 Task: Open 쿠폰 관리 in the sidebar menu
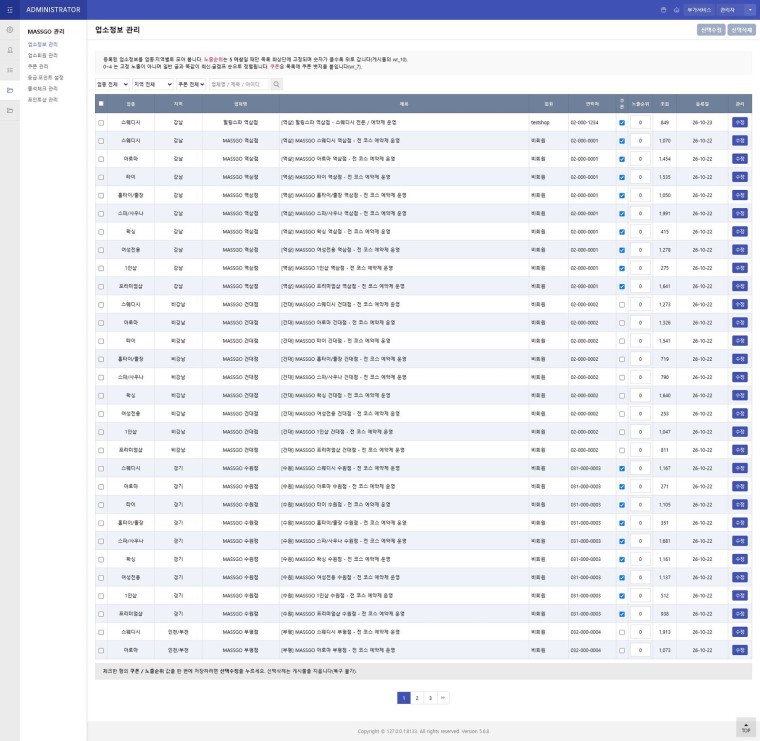coord(38,66)
